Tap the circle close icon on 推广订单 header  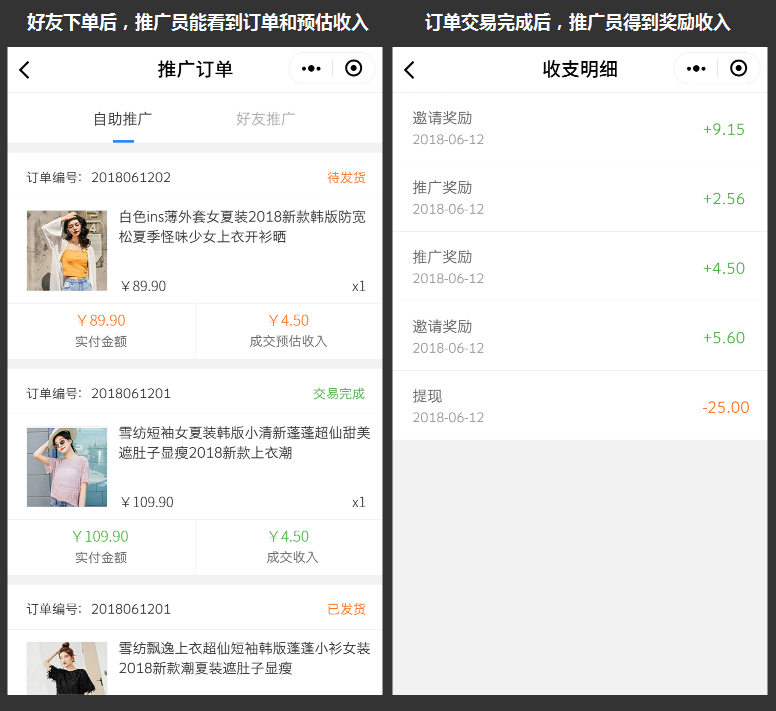353,69
